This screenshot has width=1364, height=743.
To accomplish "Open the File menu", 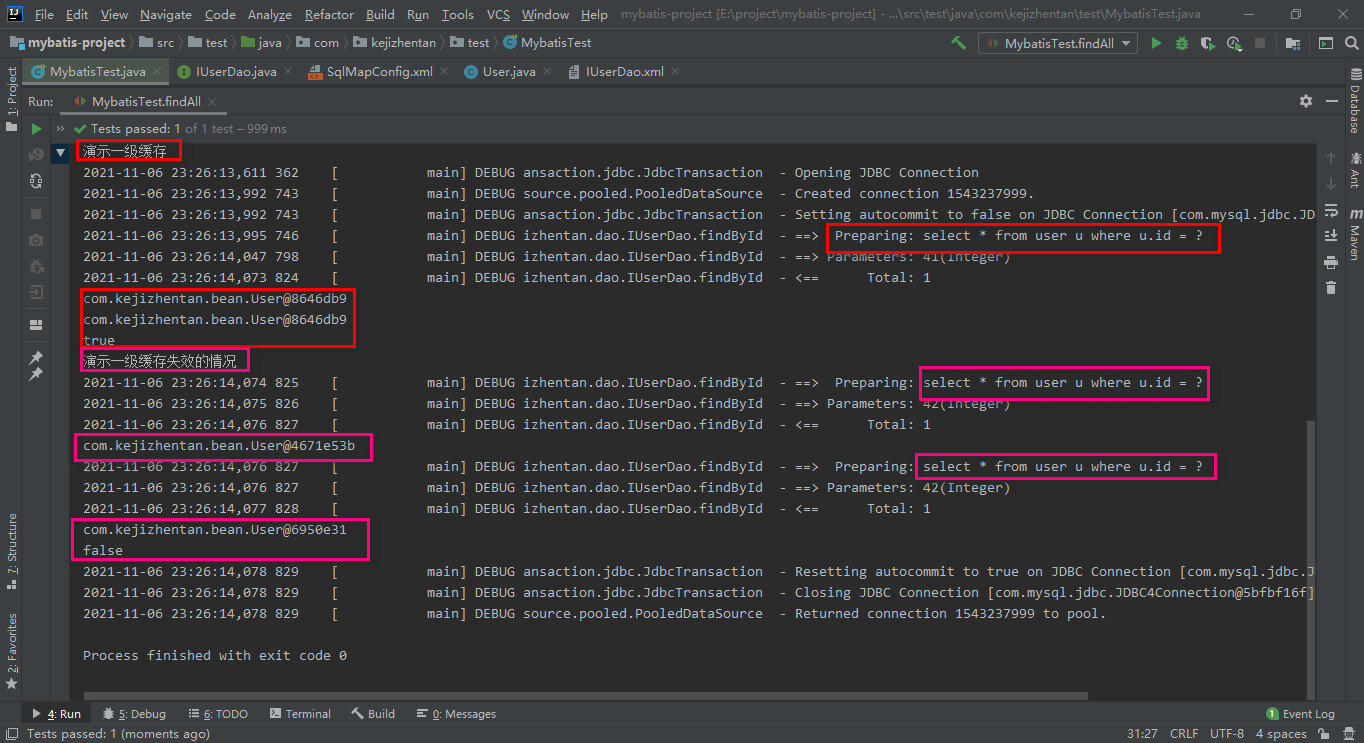I will click(44, 15).
